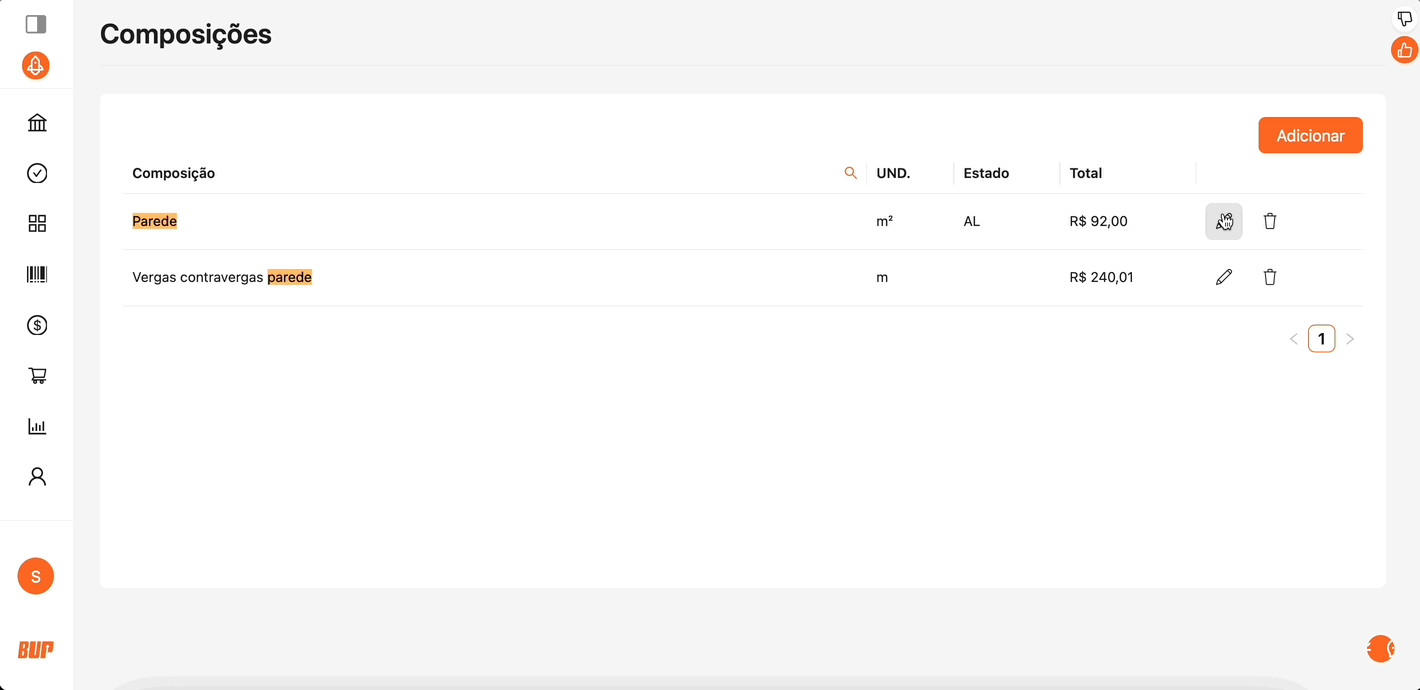1420x690 pixels.
Task: Click the thumbs up feedback icon
Action: [x=1405, y=51]
